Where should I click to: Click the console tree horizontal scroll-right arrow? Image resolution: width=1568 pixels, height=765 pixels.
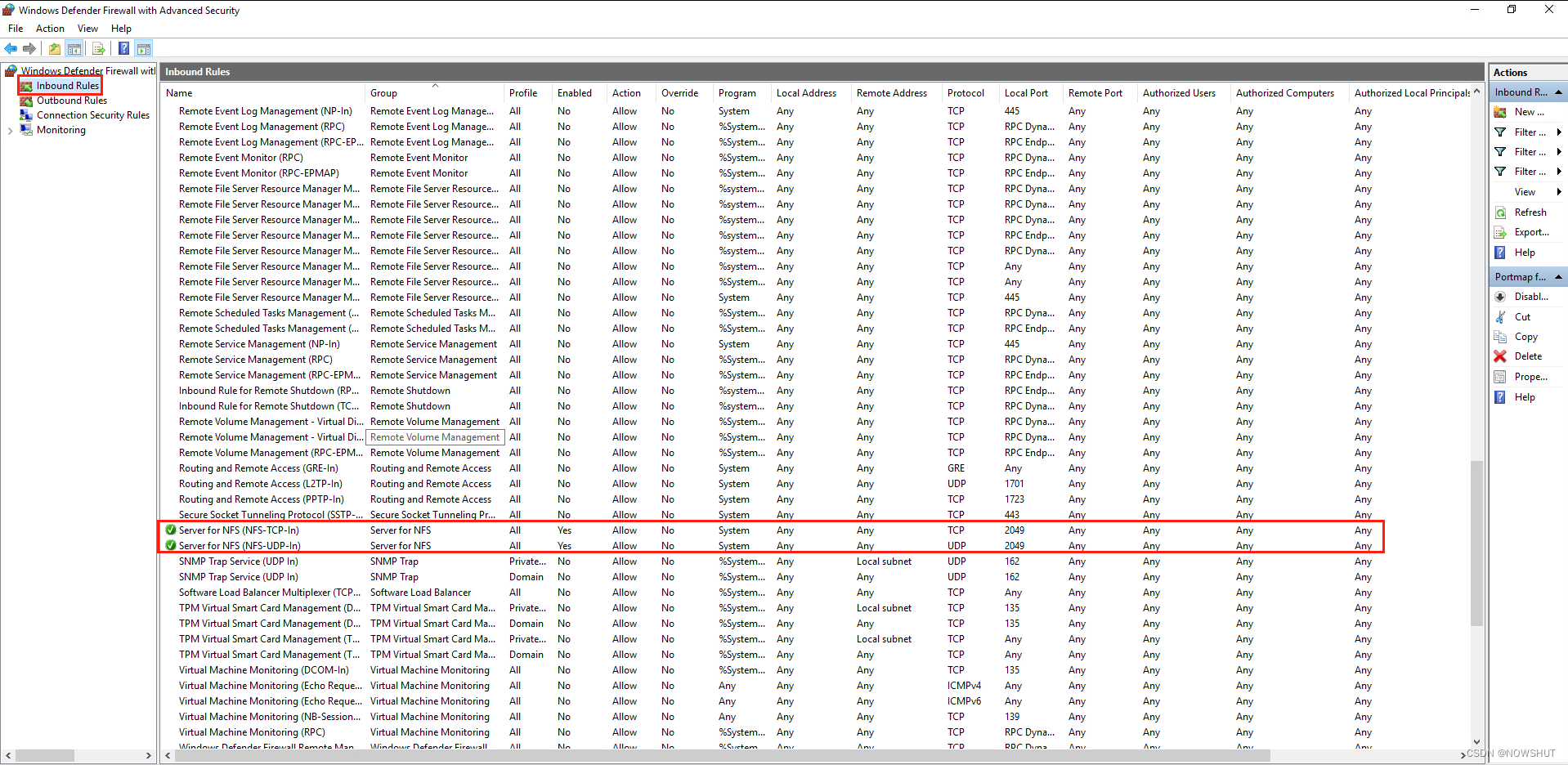click(149, 755)
